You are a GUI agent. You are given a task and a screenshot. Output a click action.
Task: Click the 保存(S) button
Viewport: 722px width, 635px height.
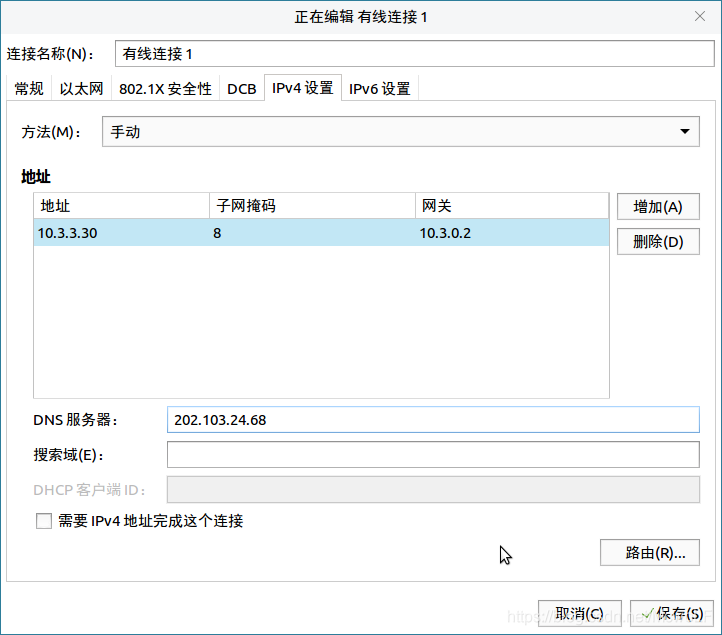[x=672, y=613]
